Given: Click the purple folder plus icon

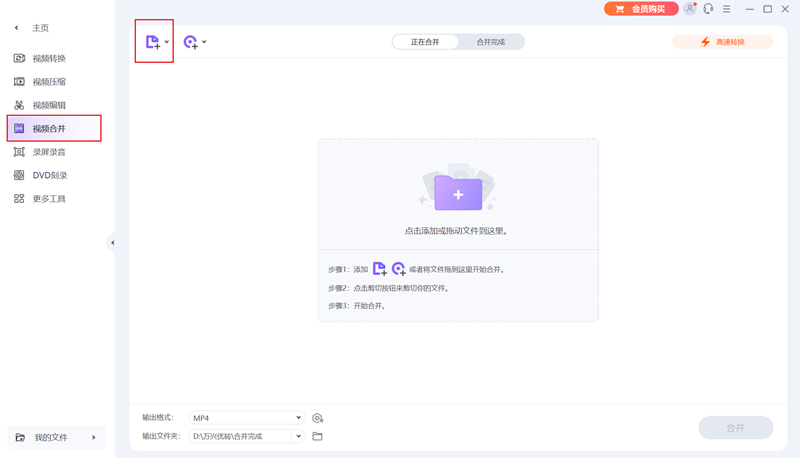Looking at the screenshot, I should pyautogui.click(x=458, y=193).
